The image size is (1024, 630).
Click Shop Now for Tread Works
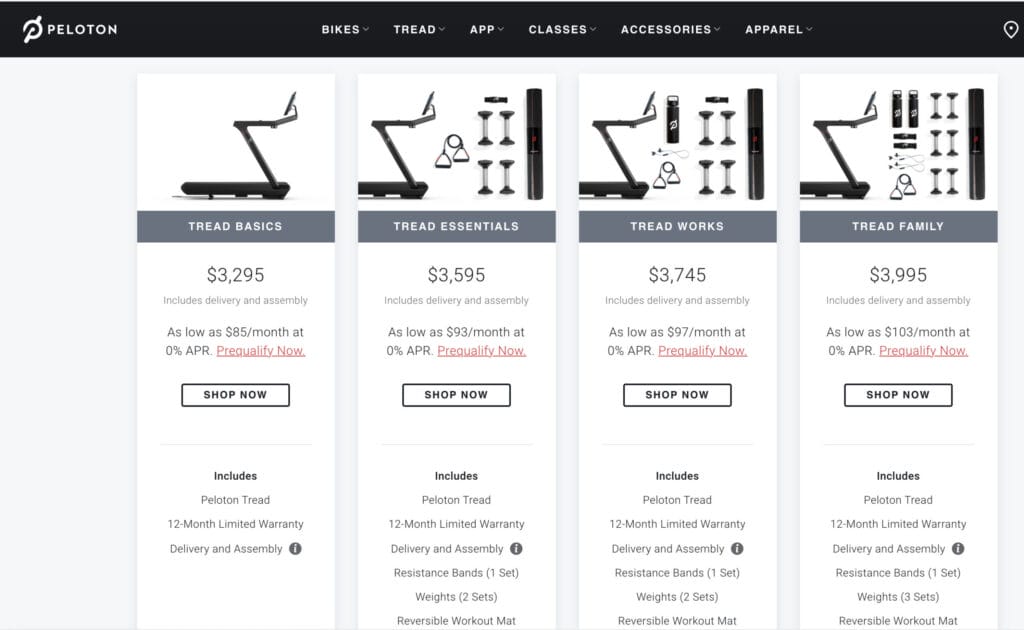pyautogui.click(x=677, y=395)
